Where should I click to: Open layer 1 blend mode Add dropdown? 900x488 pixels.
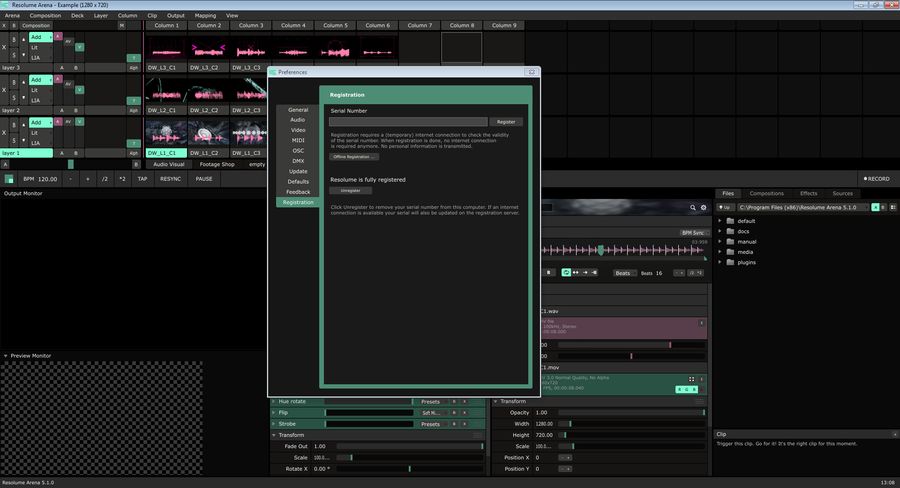[x=41, y=122]
